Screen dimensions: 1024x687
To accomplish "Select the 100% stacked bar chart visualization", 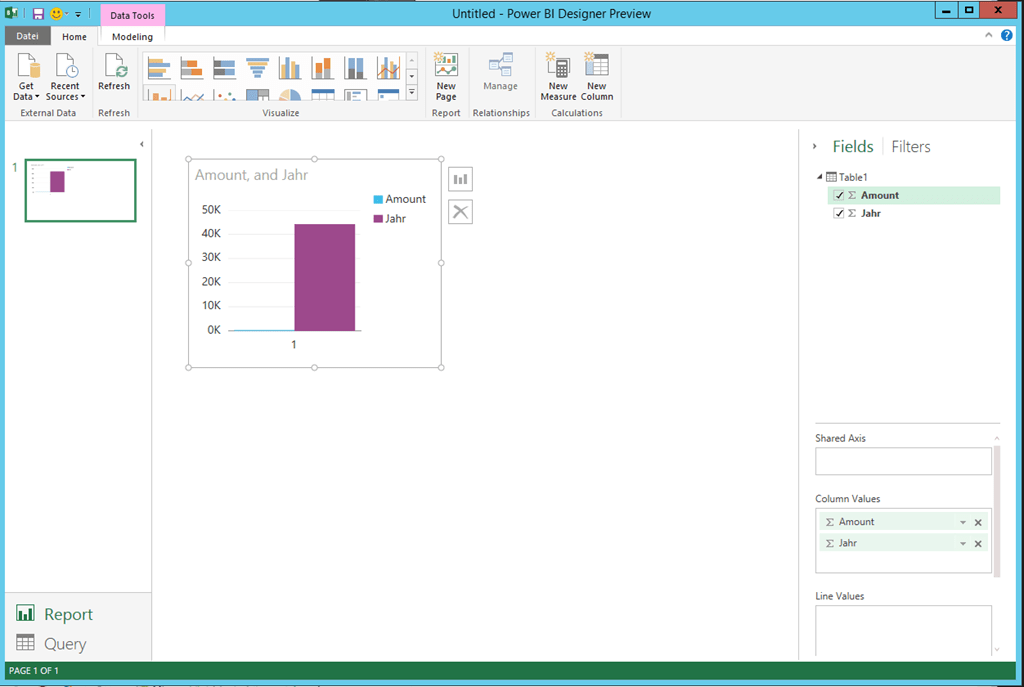I will pyautogui.click(x=224, y=68).
